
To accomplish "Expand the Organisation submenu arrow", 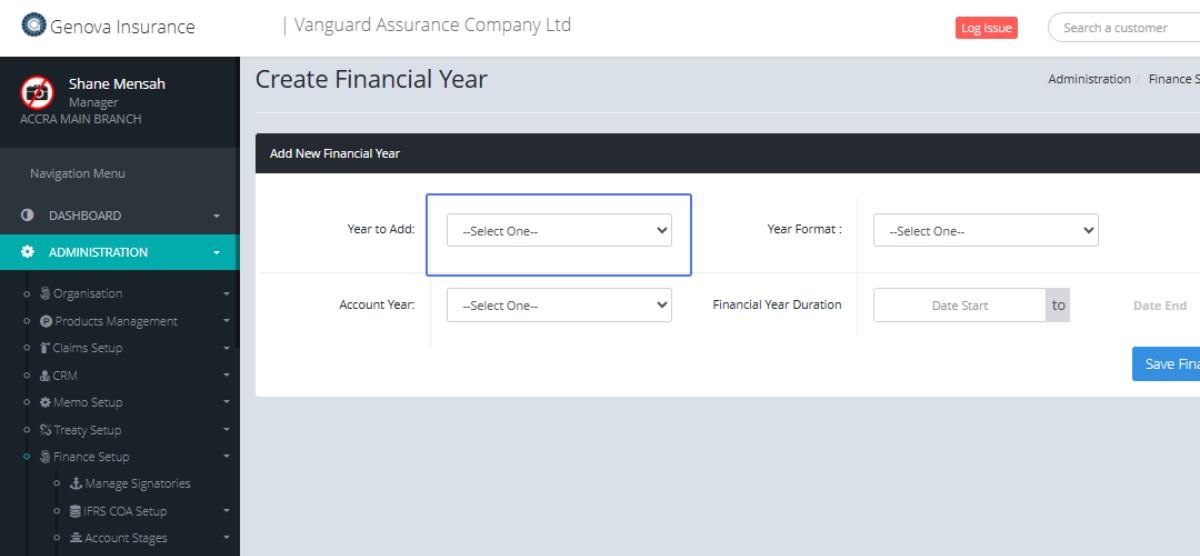I will pos(226,294).
